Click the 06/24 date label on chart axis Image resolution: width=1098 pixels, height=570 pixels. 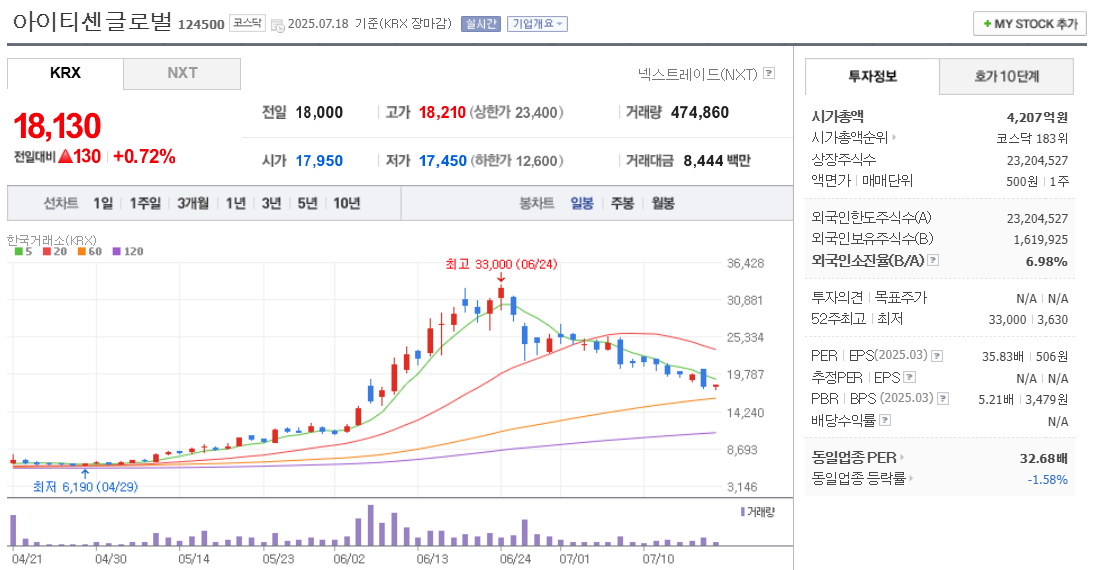(515, 559)
